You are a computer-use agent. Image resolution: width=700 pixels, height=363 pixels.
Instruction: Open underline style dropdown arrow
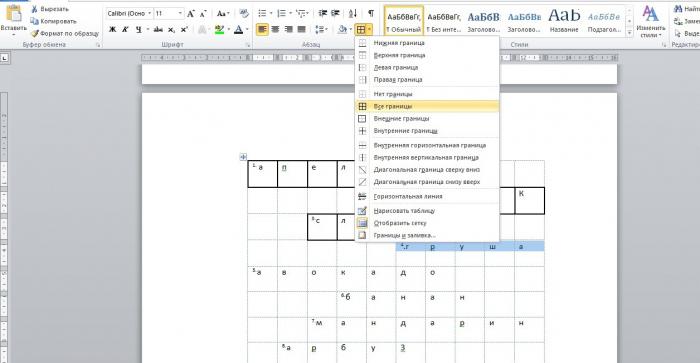(147, 29)
